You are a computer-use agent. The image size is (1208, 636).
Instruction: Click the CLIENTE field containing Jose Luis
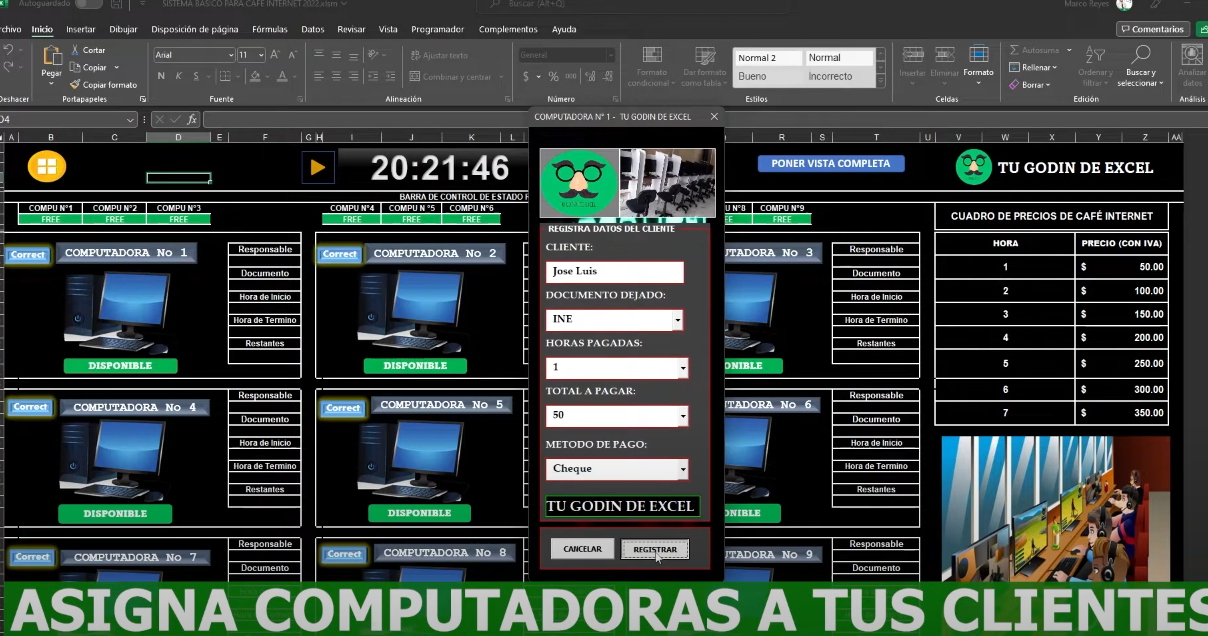tap(614, 272)
